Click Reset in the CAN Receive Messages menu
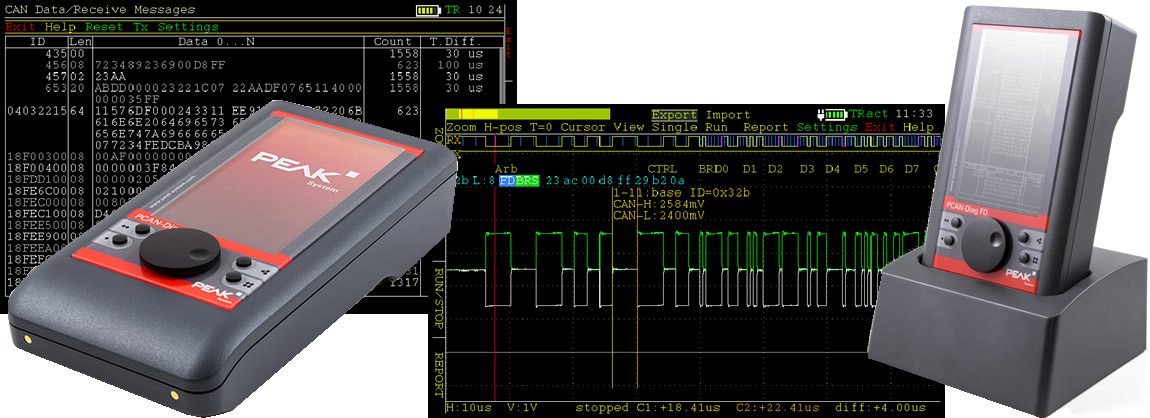Image resolution: width=1150 pixels, height=418 pixels. click(x=104, y=26)
